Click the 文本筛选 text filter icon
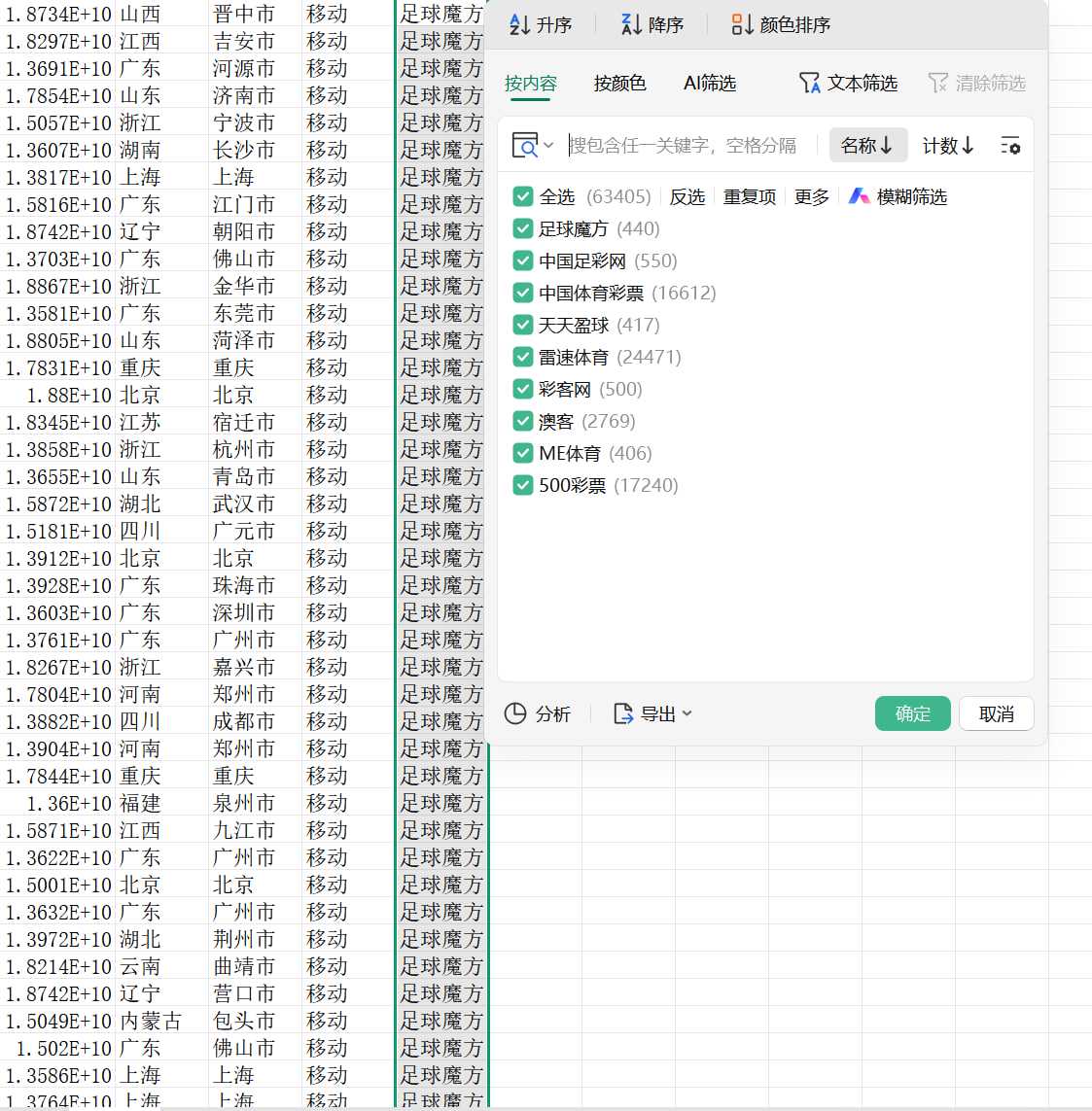The height and width of the screenshot is (1111, 1092). tap(809, 83)
